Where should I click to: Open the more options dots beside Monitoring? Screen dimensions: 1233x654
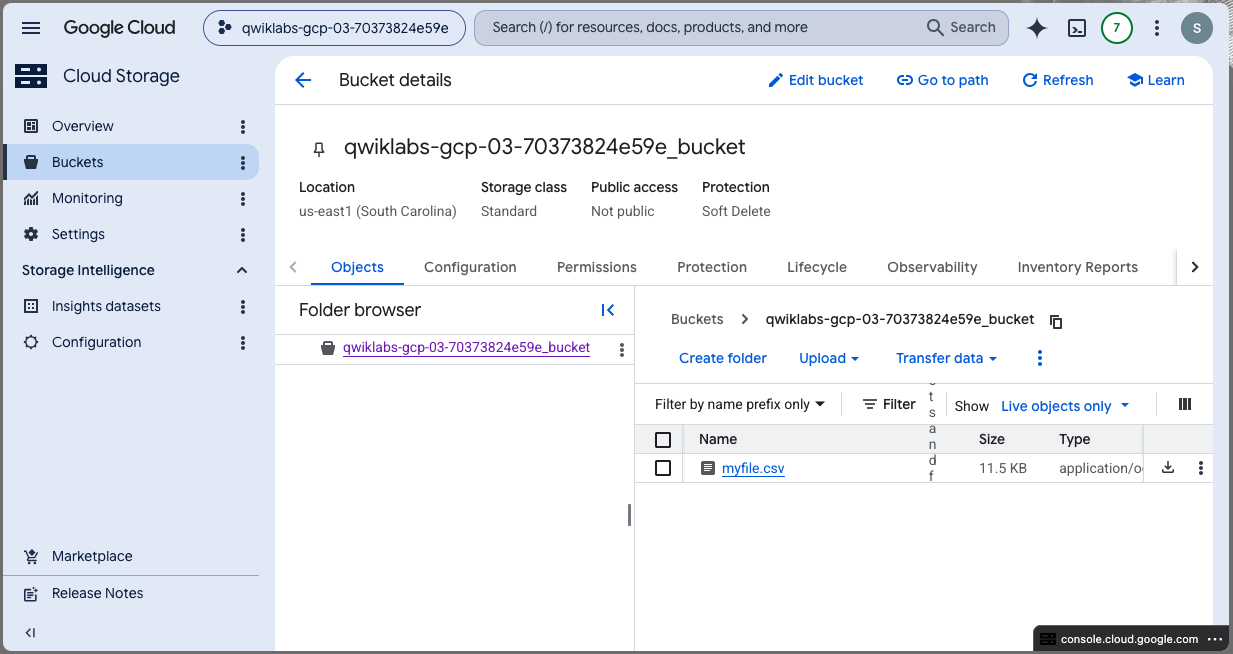[x=243, y=198]
